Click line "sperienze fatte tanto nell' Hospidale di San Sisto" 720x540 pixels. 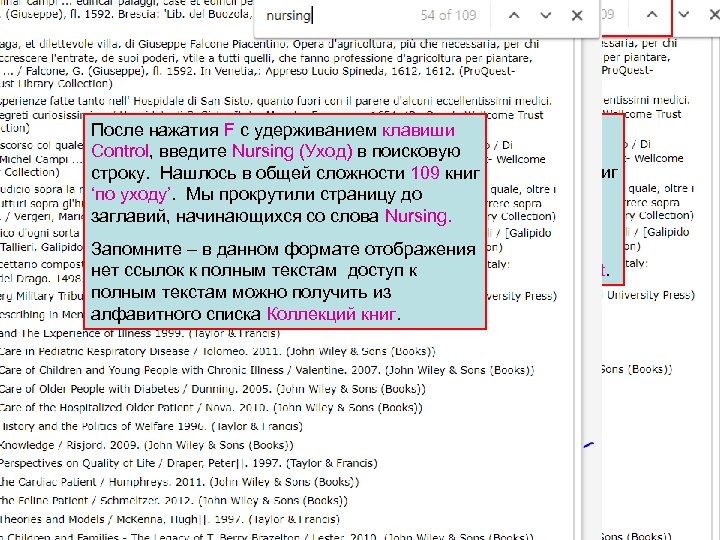(x=276, y=101)
